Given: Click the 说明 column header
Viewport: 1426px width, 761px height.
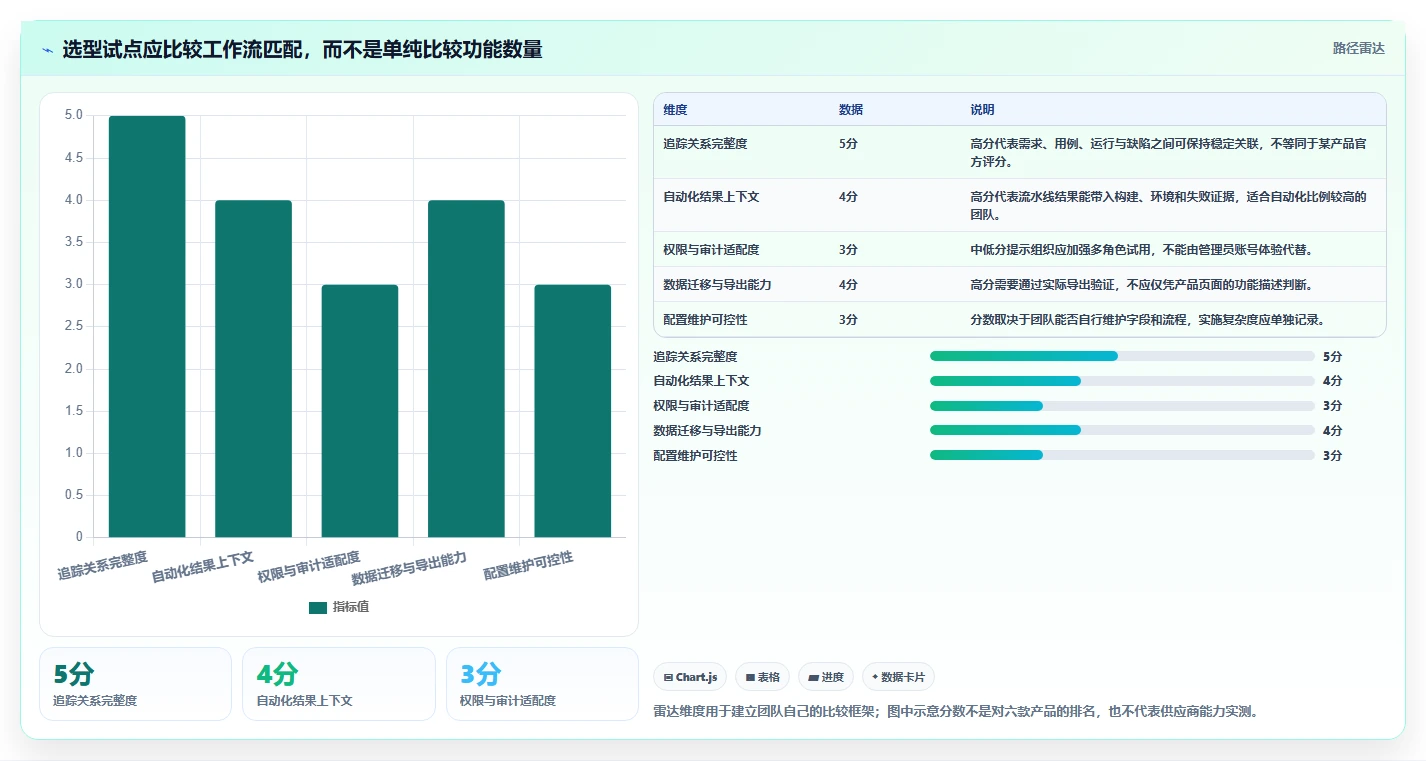Looking at the screenshot, I should [982, 110].
